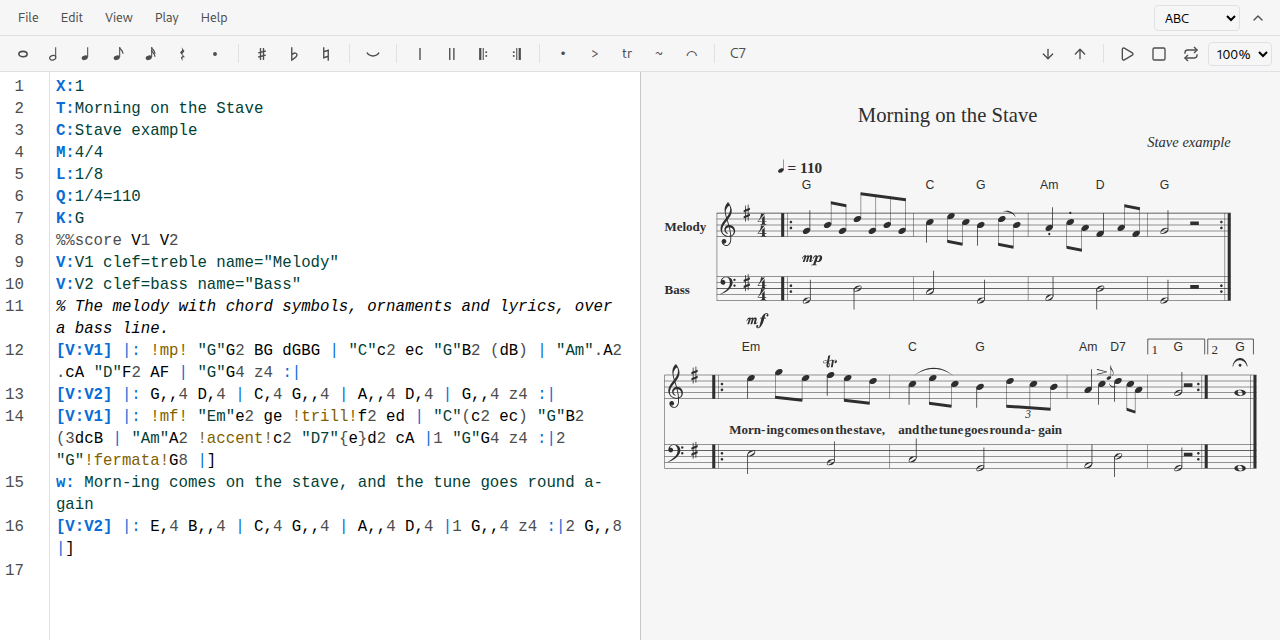This screenshot has height=640, width=1280.
Task: Open the 100% zoom dropdown
Action: (1240, 54)
